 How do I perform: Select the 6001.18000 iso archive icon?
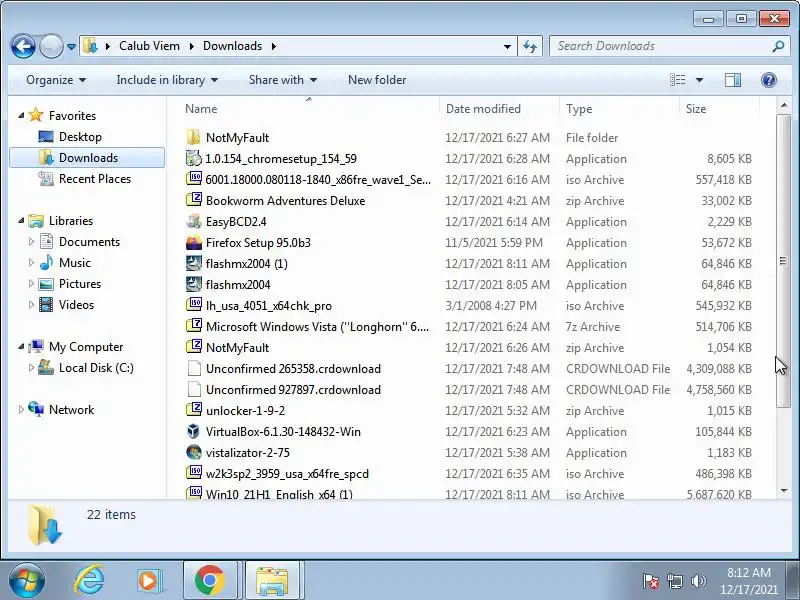coord(193,179)
